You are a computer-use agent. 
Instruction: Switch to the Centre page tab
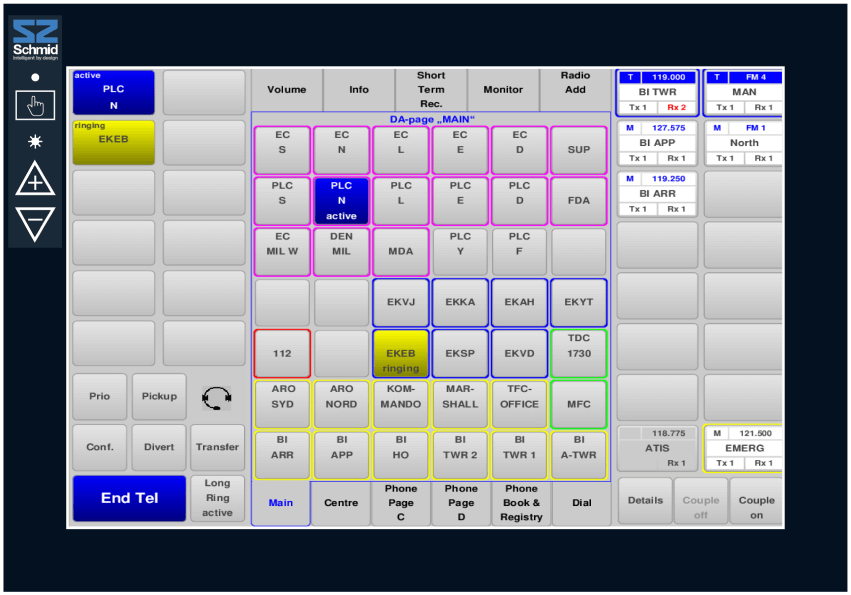pyautogui.click(x=341, y=503)
